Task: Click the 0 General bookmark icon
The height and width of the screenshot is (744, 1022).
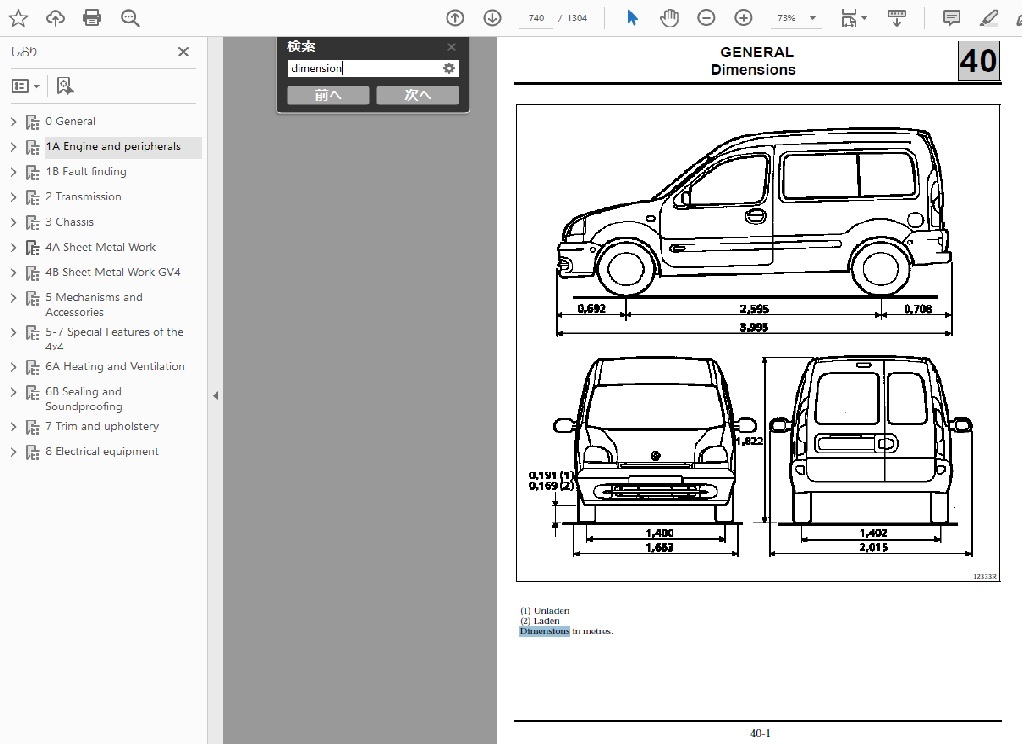Action: coord(33,122)
